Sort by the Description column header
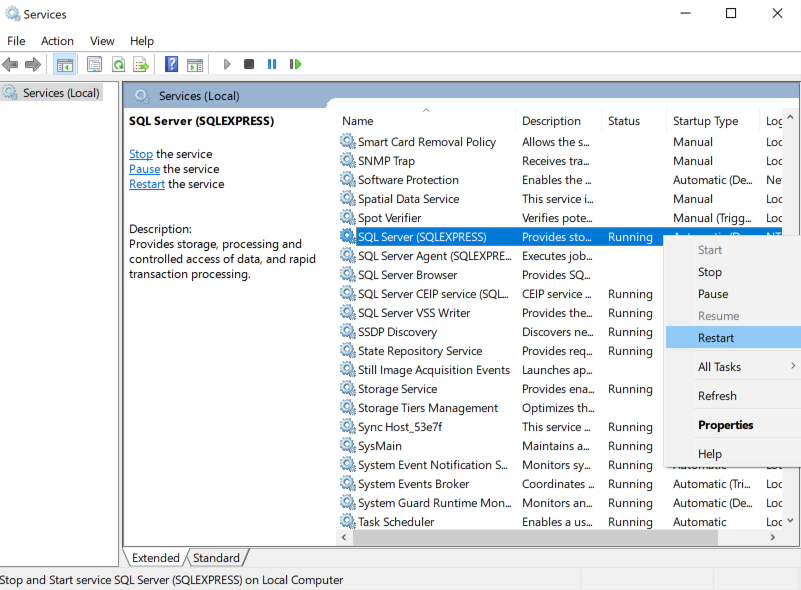801x590 pixels. [x=558, y=121]
